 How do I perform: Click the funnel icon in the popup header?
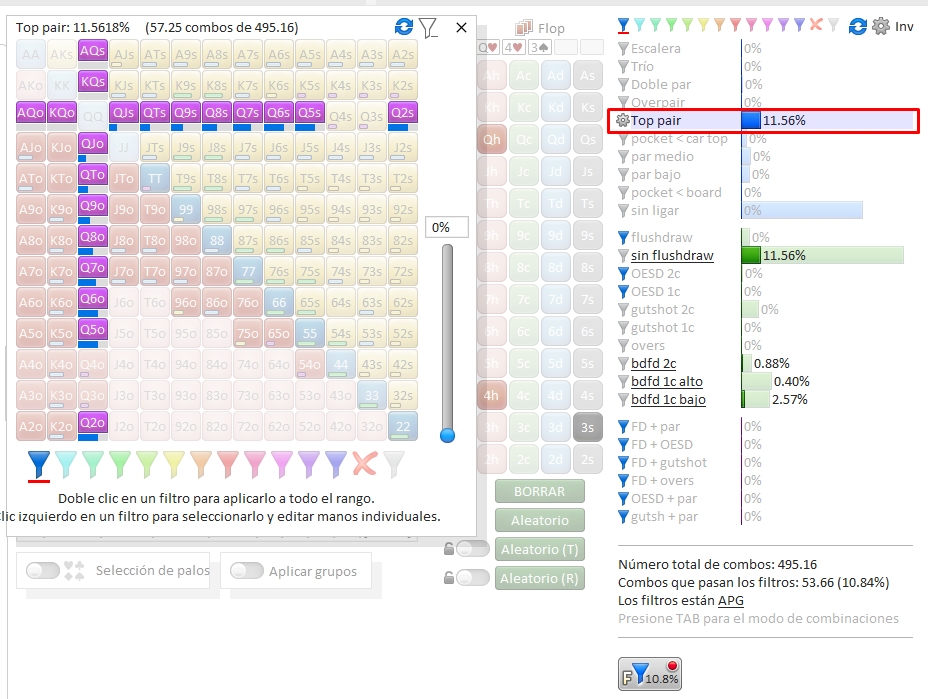428,28
